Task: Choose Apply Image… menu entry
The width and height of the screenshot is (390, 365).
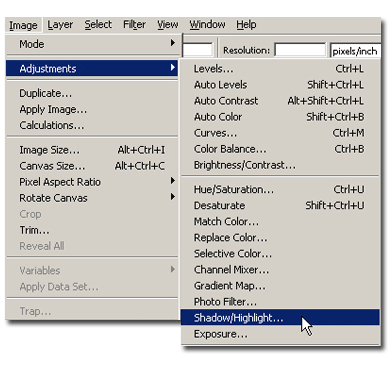Action: (92, 109)
